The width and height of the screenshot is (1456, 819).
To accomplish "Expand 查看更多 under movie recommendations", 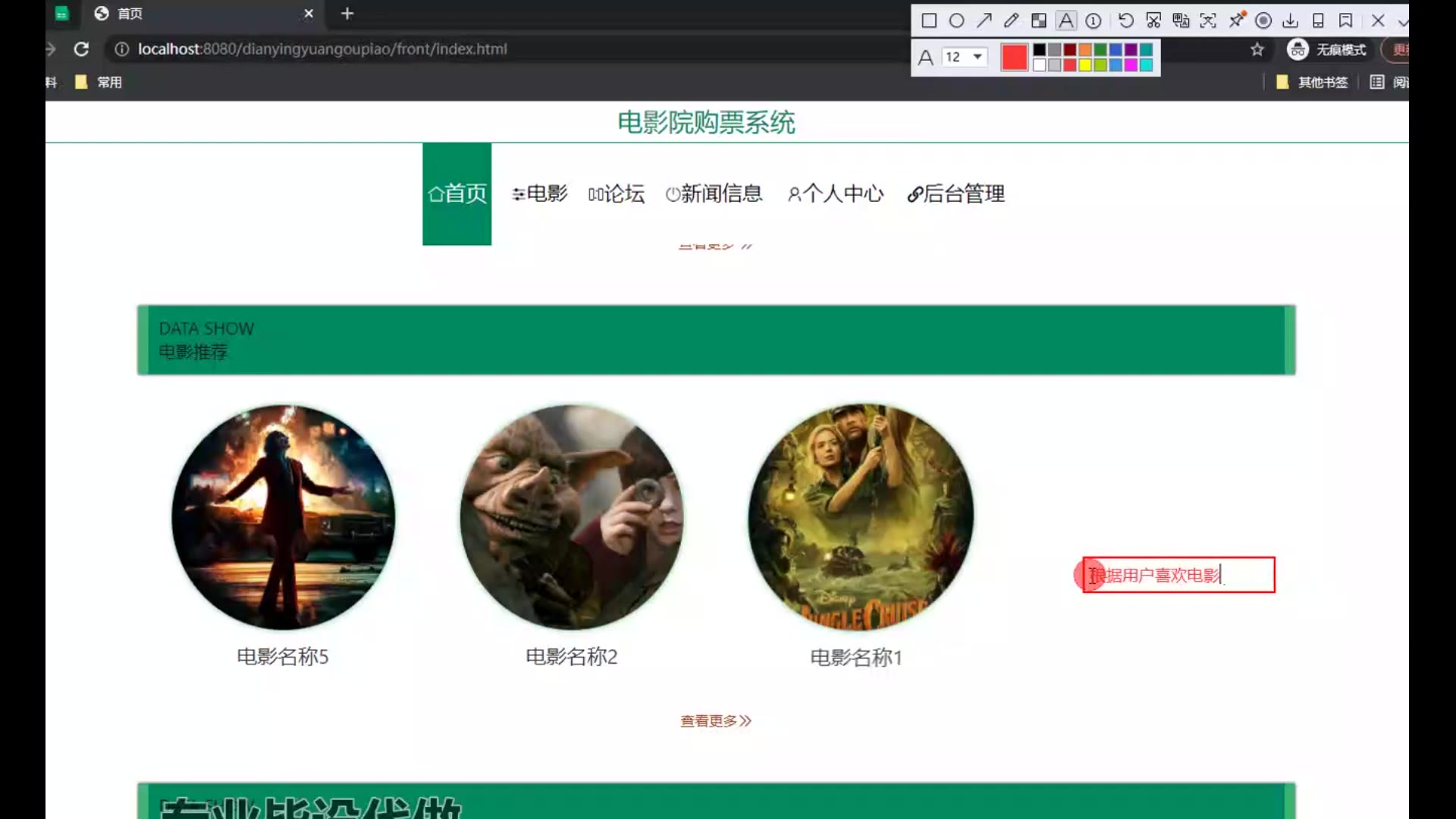I will click(715, 720).
